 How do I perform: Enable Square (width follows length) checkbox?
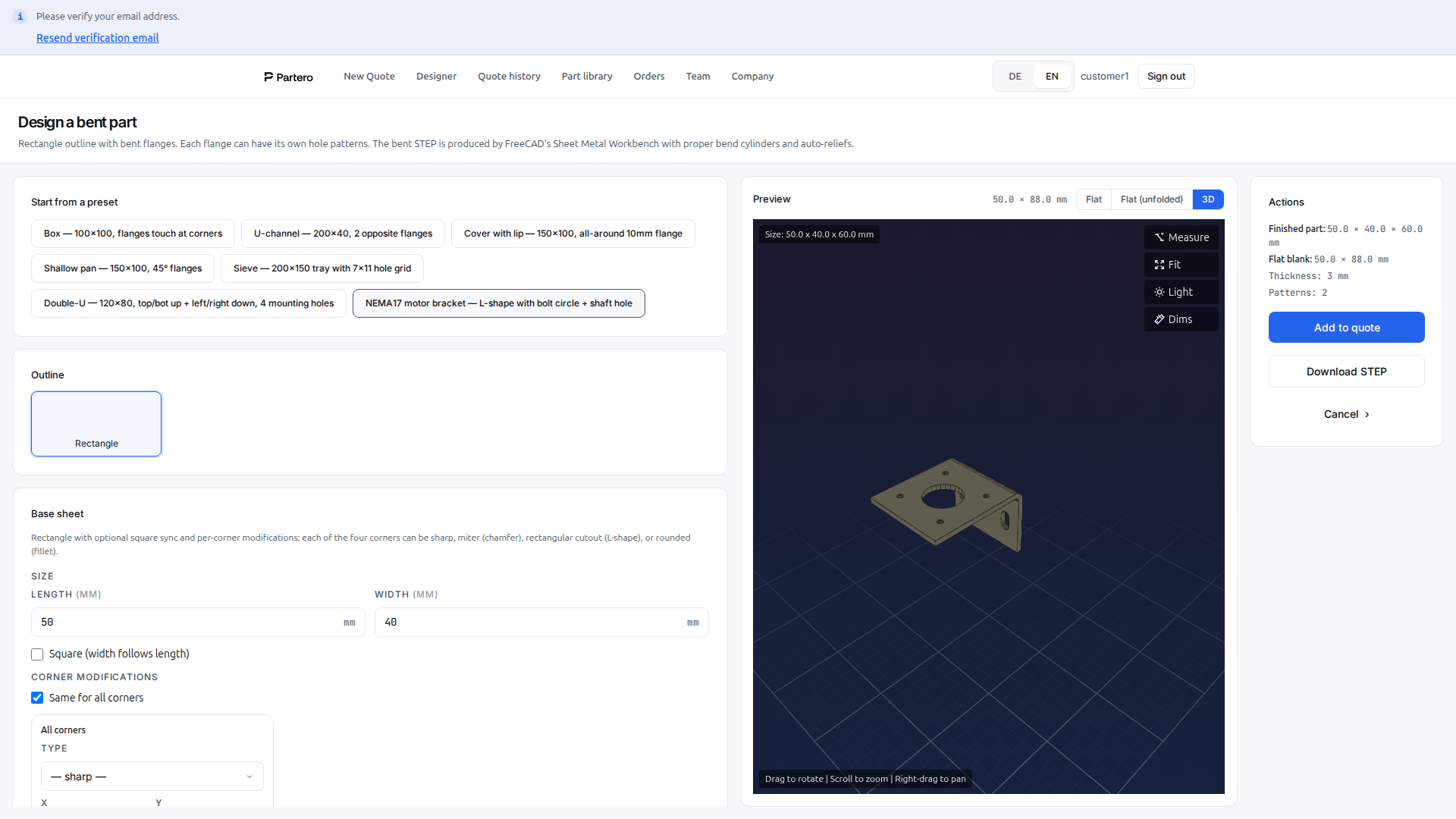37,654
